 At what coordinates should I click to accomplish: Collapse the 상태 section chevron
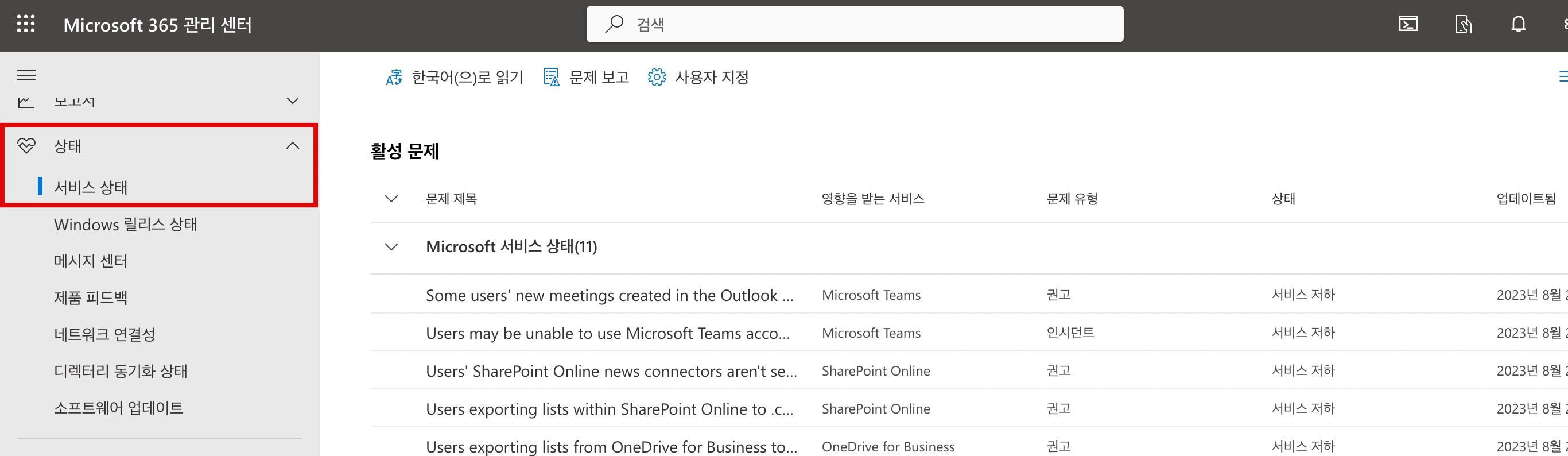click(x=293, y=145)
